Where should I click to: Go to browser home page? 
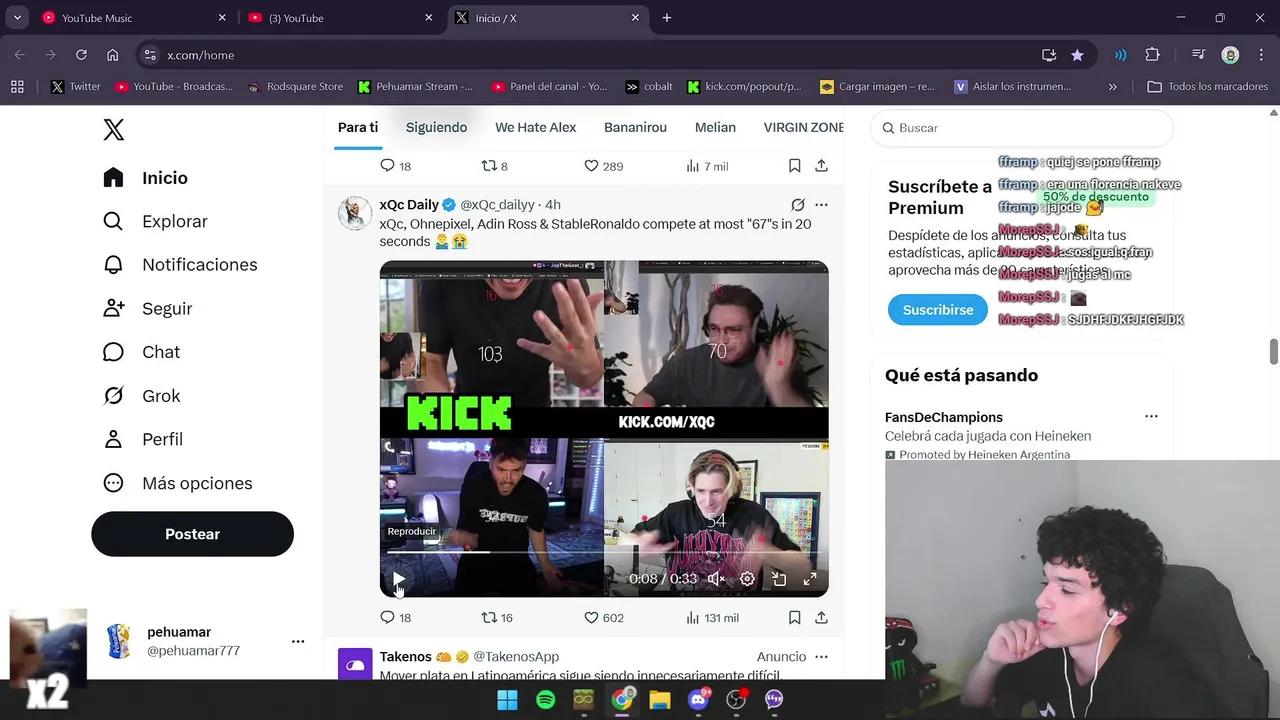[x=112, y=55]
